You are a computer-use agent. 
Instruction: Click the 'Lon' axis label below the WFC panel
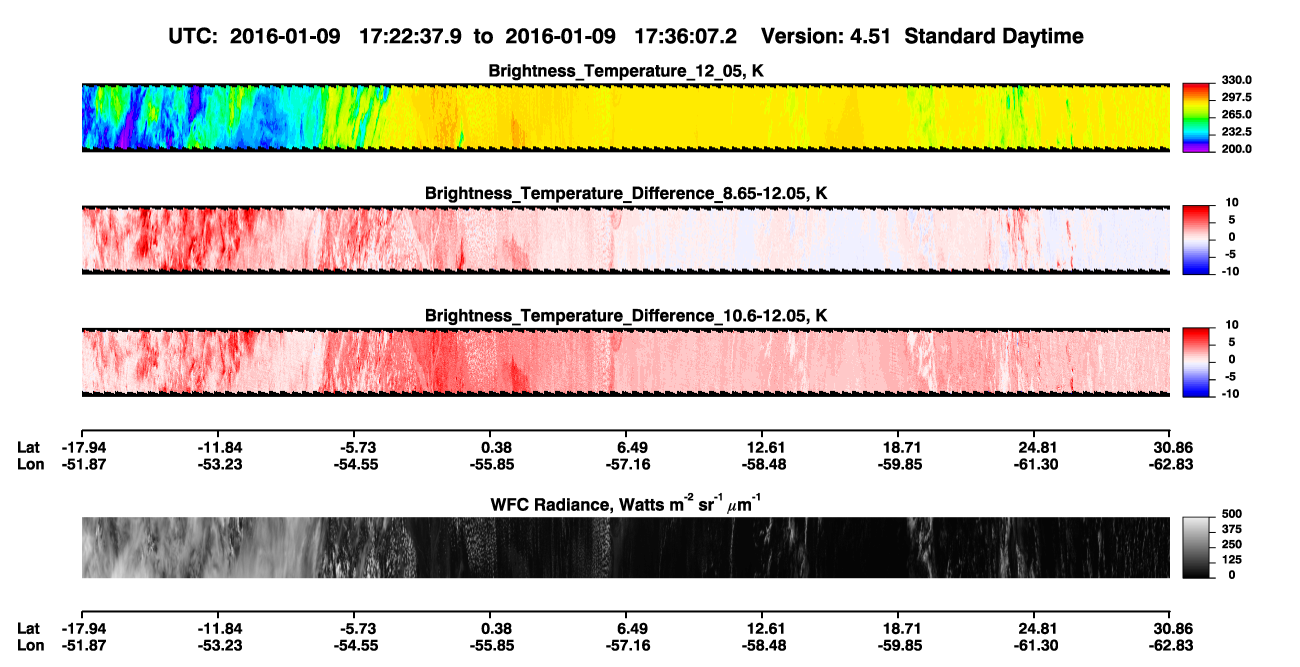coord(30,645)
